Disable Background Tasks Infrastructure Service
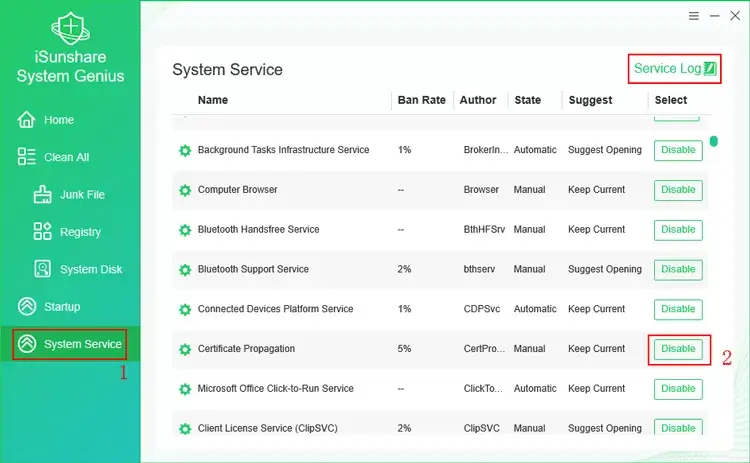The height and width of the screenshot is (463, 750). [x=678, y=150]
